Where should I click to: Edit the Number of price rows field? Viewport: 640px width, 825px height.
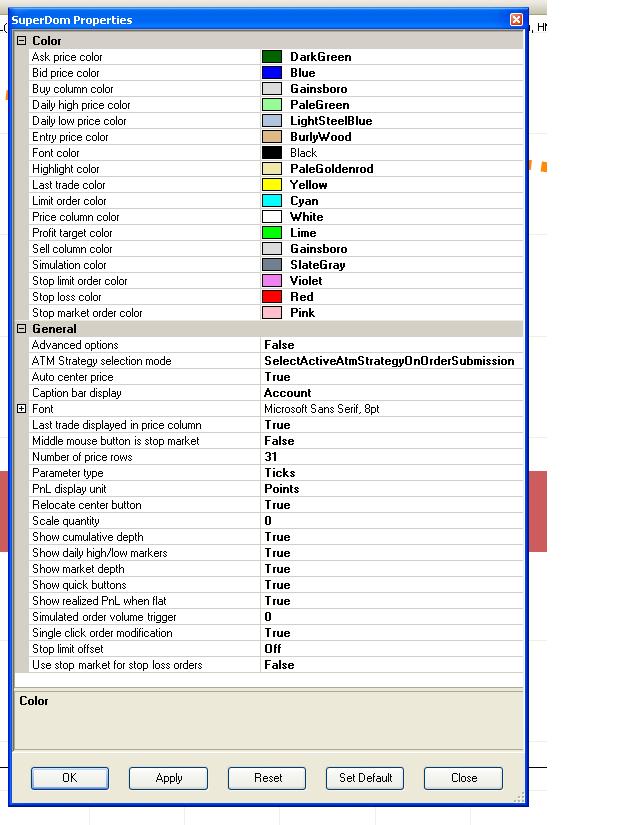tap(390, 457)
